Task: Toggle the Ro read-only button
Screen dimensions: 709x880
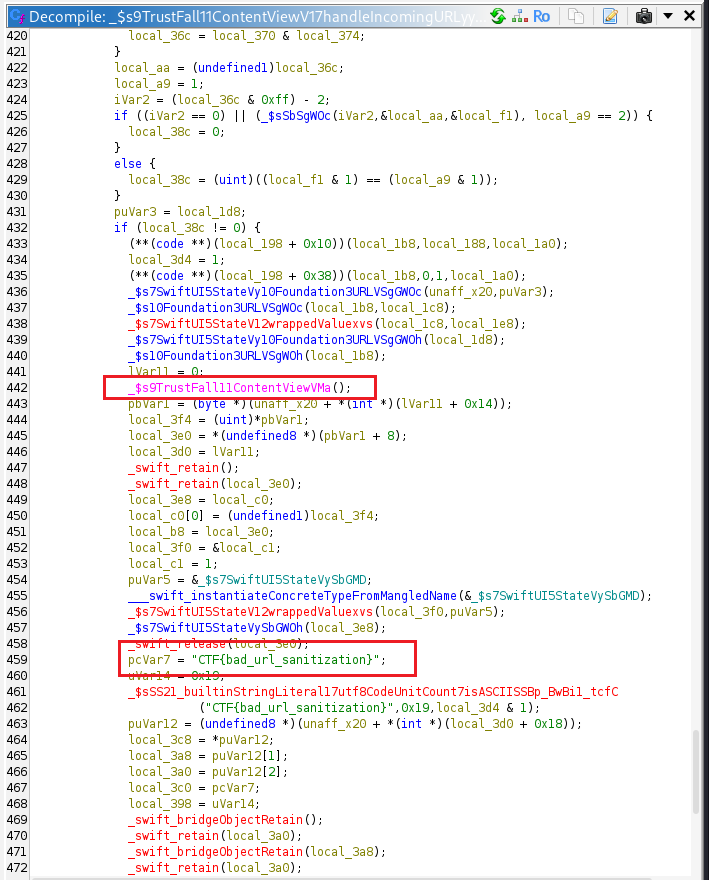Action: pyautogui.click(x=541, y=16)
